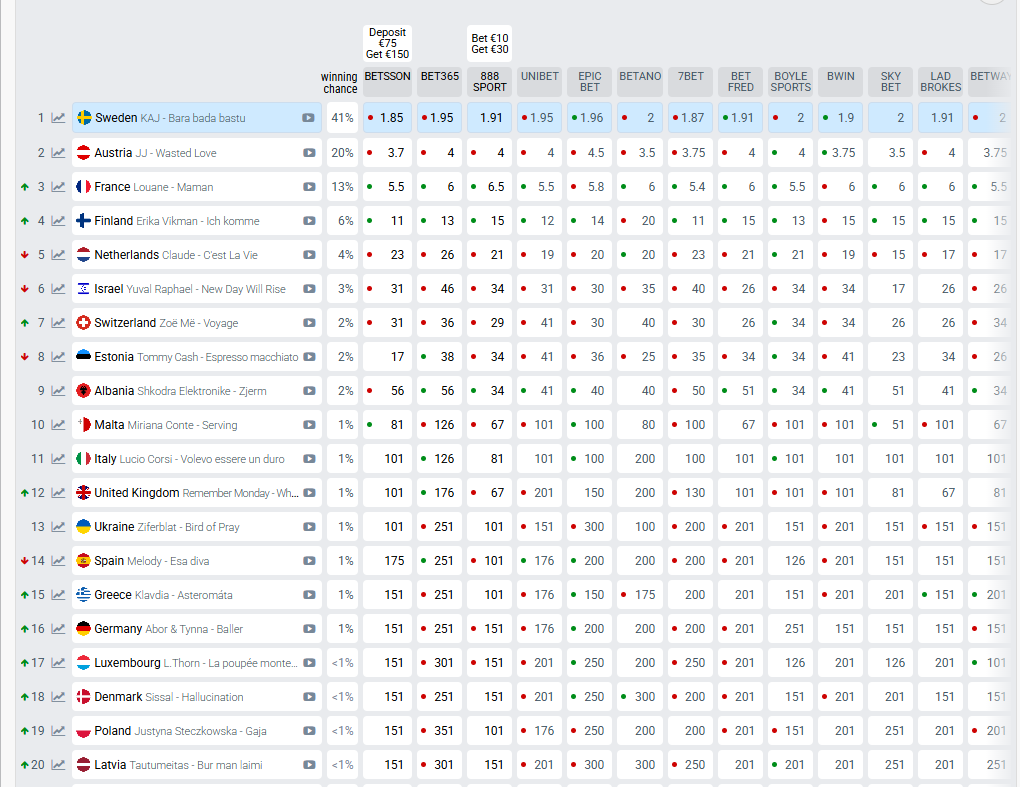
Task: Open the Sweden KAJ entry
Action: click(x=197, y=118)
